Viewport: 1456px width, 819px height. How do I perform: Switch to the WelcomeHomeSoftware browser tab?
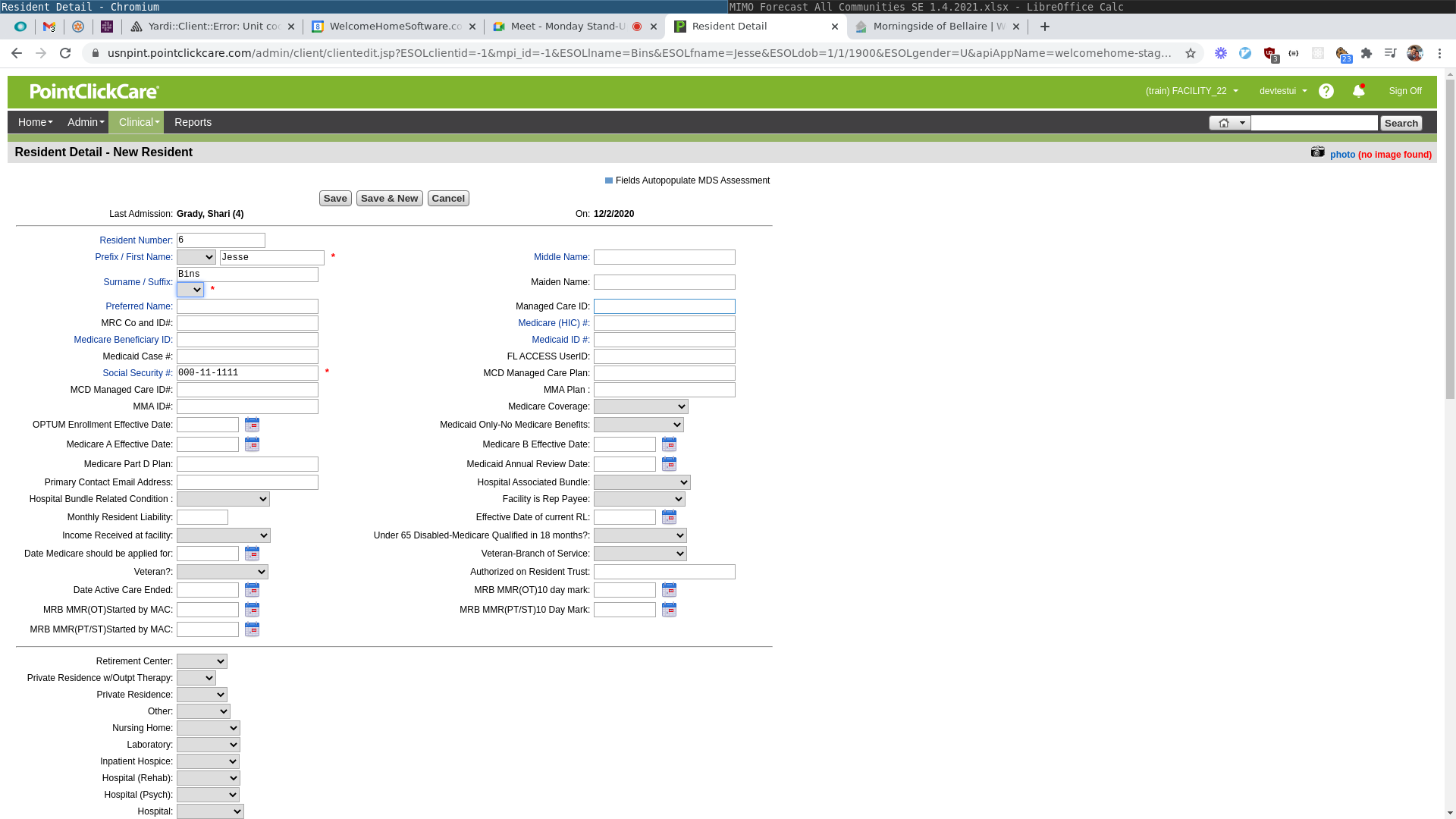394,27
